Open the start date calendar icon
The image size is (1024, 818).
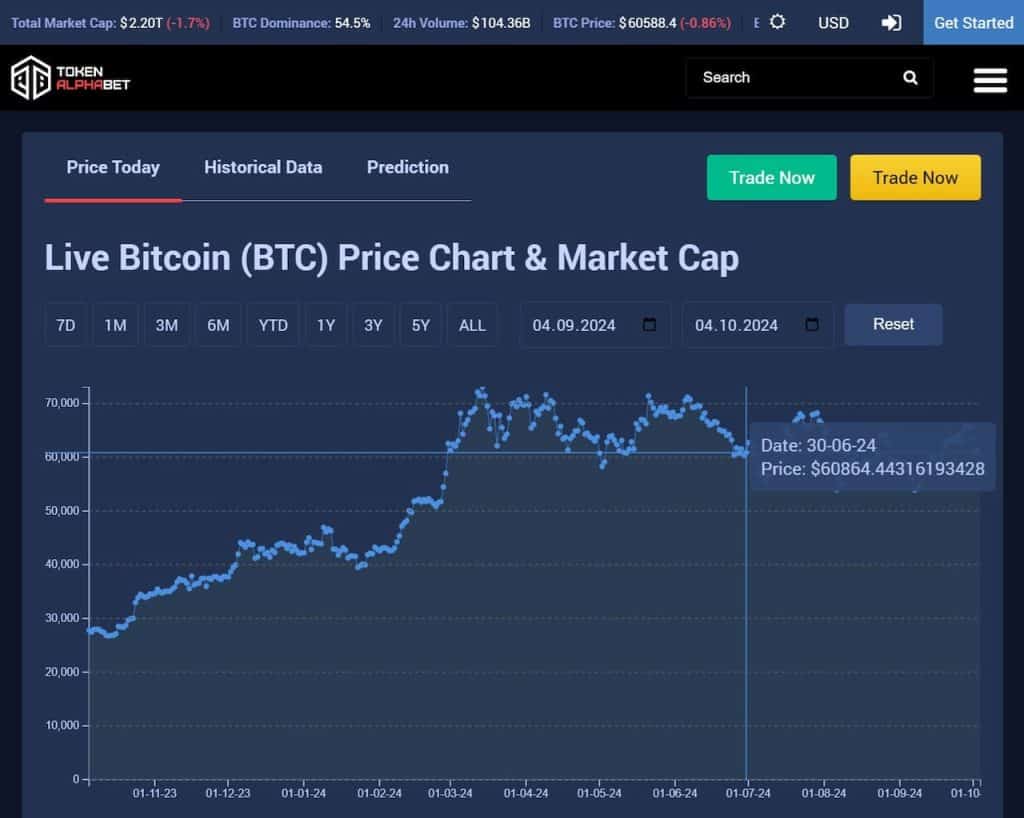pyautogui.click(x=650, y=324)
